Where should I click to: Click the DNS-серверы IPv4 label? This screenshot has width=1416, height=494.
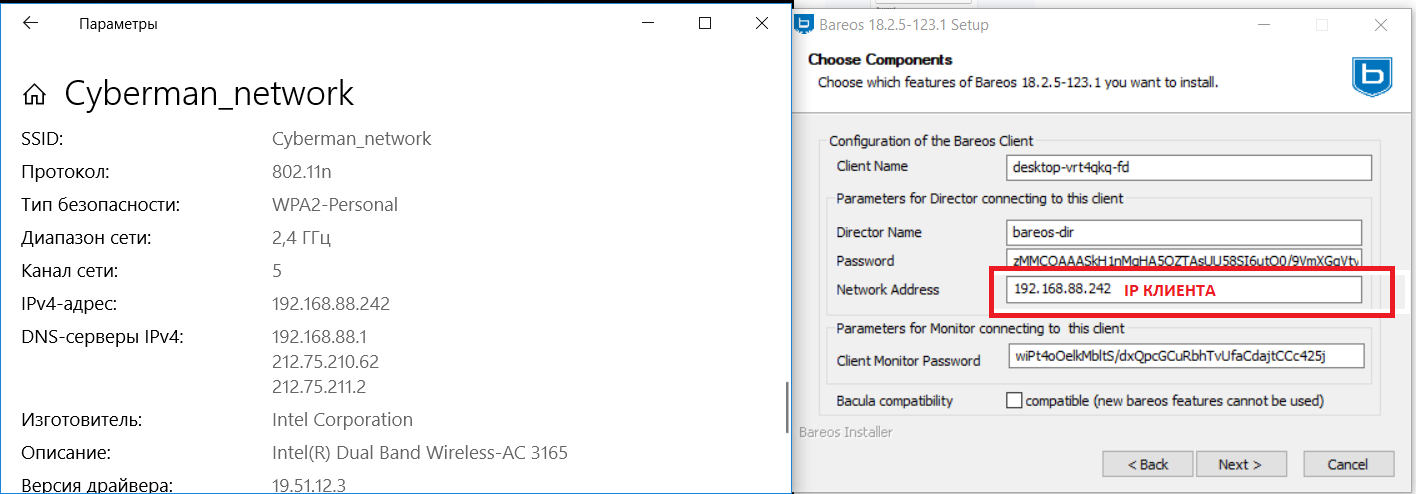(103, 337)
